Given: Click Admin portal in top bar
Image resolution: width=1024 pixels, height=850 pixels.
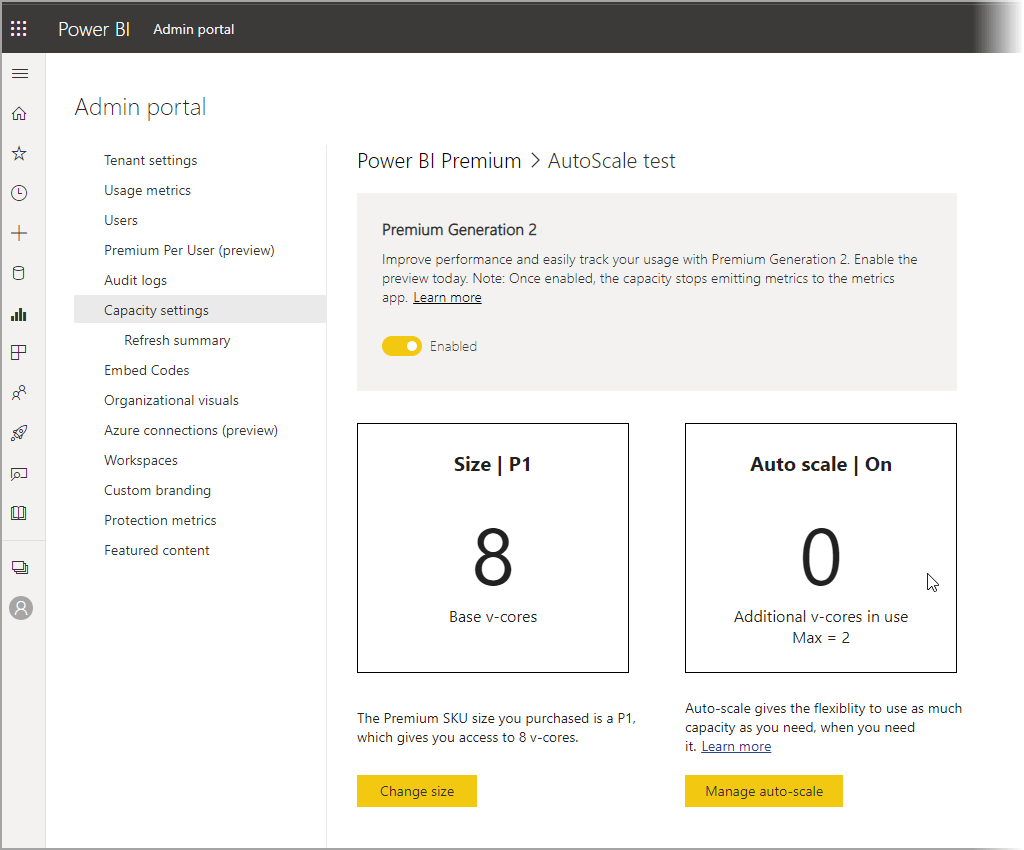Looking at the screenshot, I should pyautogui.click(x=194, y=29).
